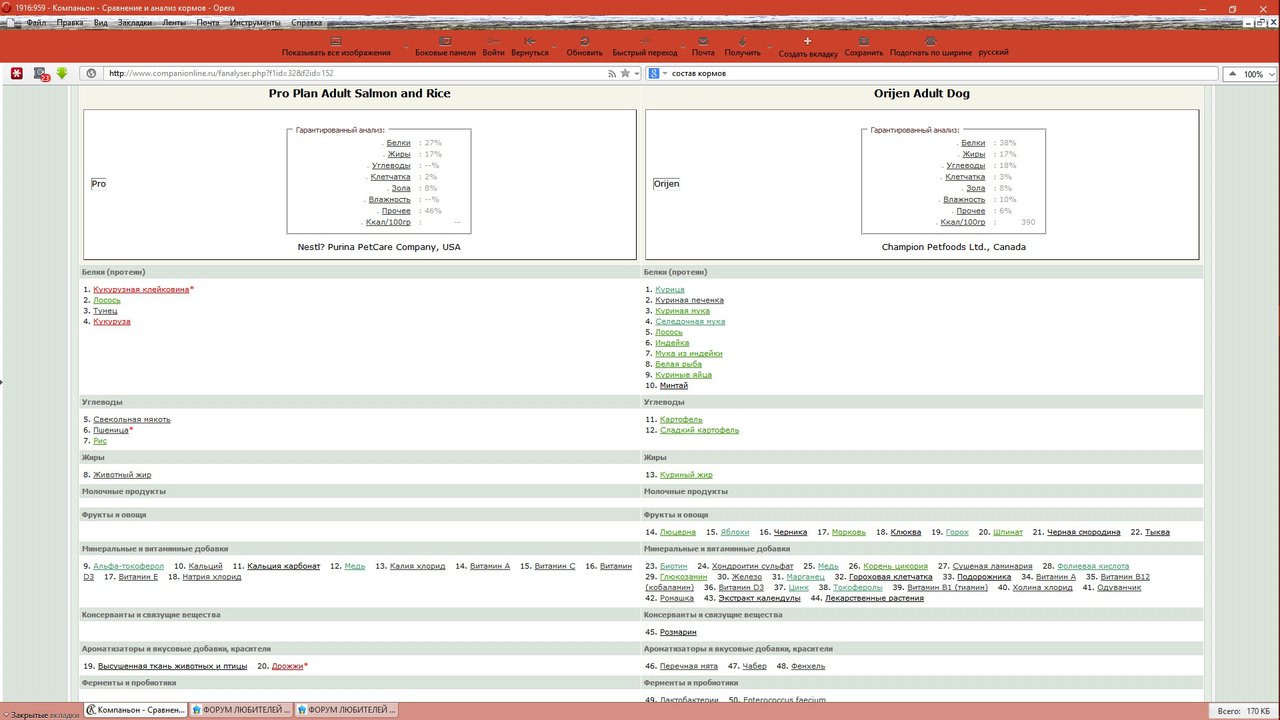This screenshot has width=1280, height=720.
Task: Click the bookmark star in address bar
Action: 625,73
